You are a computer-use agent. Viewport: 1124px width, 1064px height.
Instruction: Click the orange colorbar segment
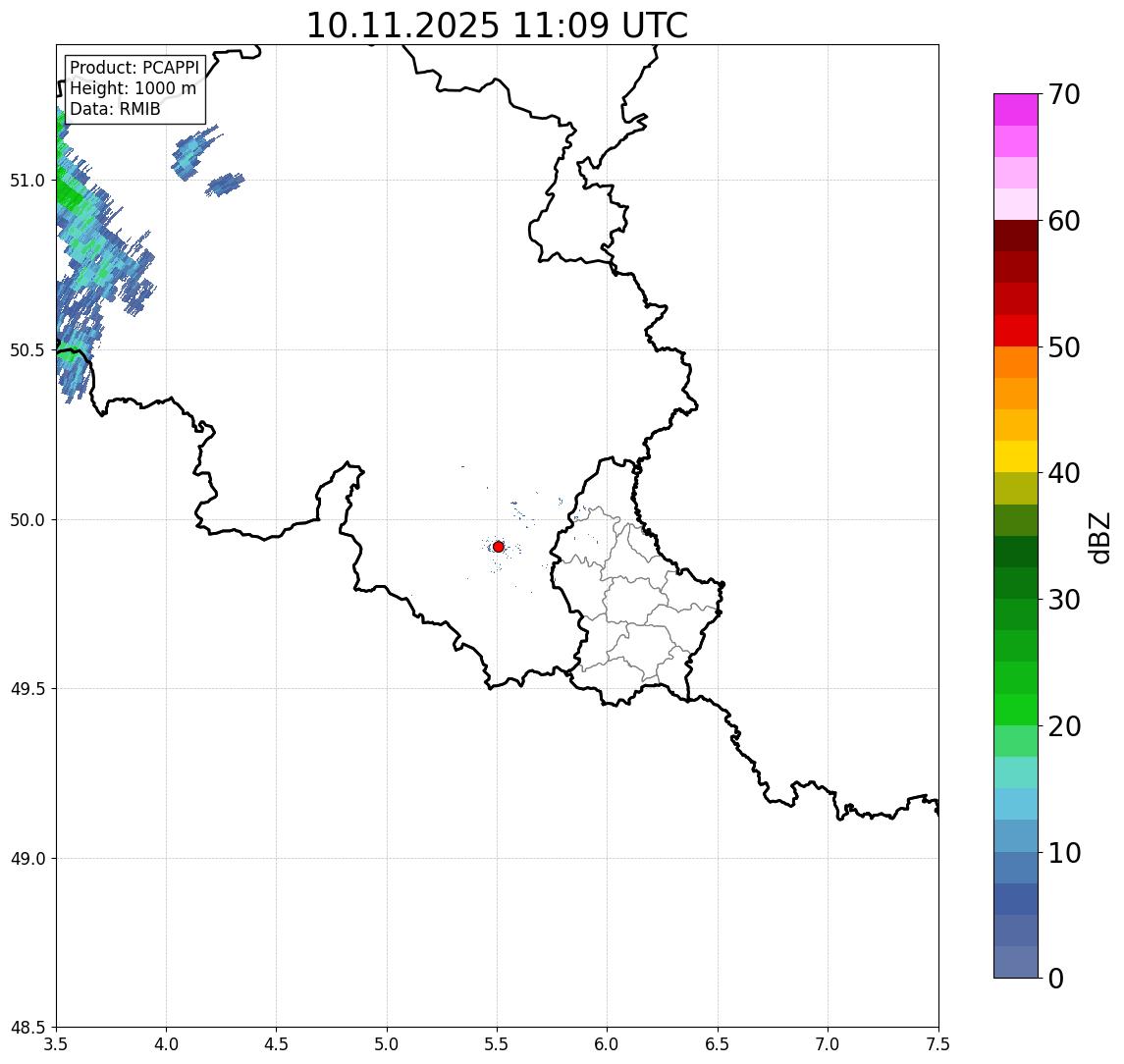(x=1016, y=363)
